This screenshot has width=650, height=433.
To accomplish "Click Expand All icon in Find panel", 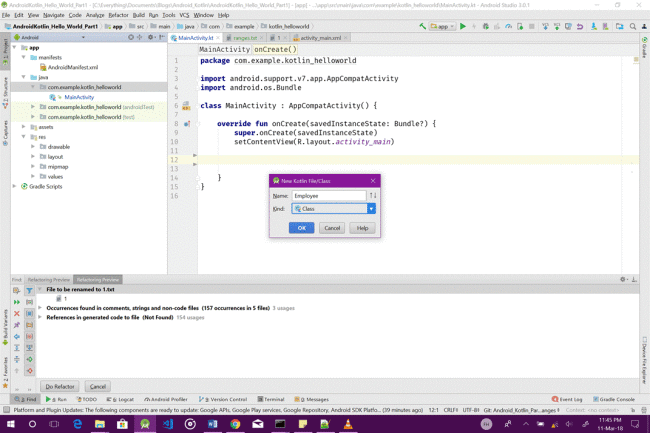I will (17, 348).
